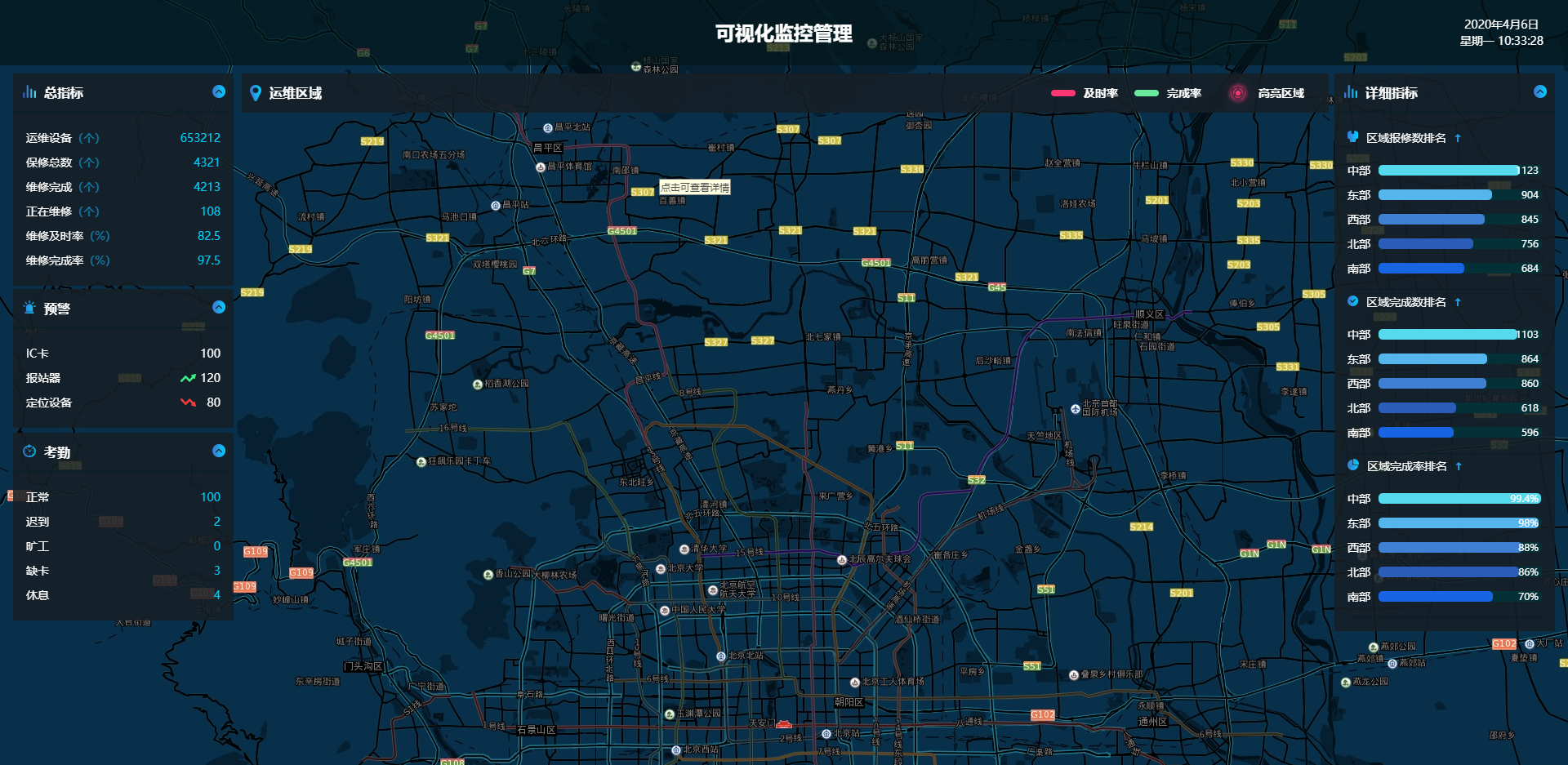This screenshot has height=765, width=1568.
Task: Click the 维修及时率 value 82.5
Action: 209,236
